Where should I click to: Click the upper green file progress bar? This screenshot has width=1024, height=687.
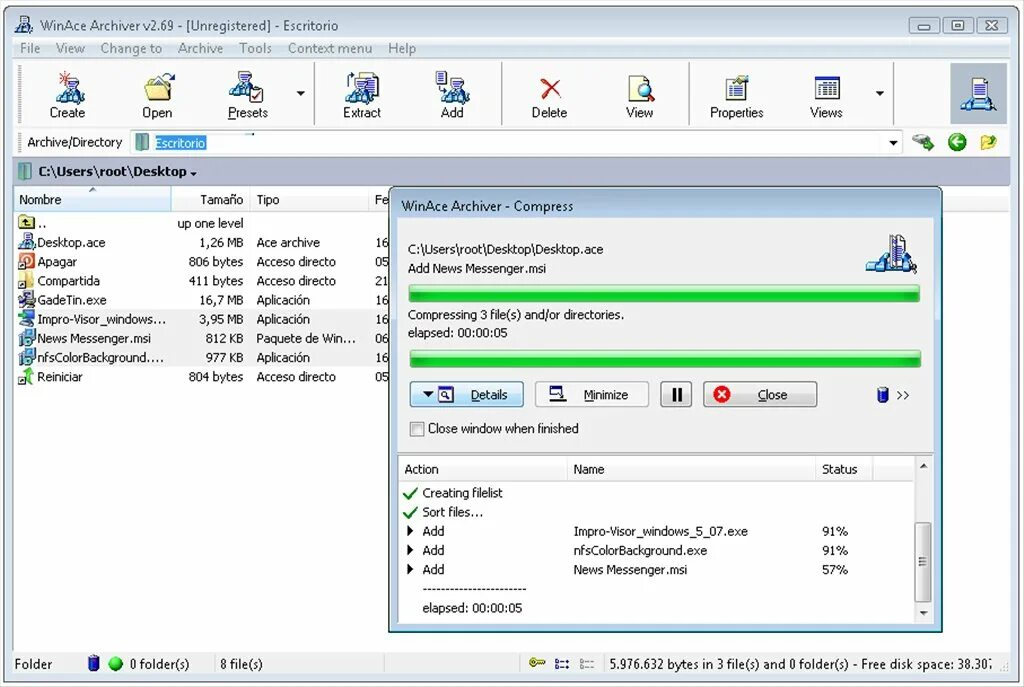[x=664, y=294]
